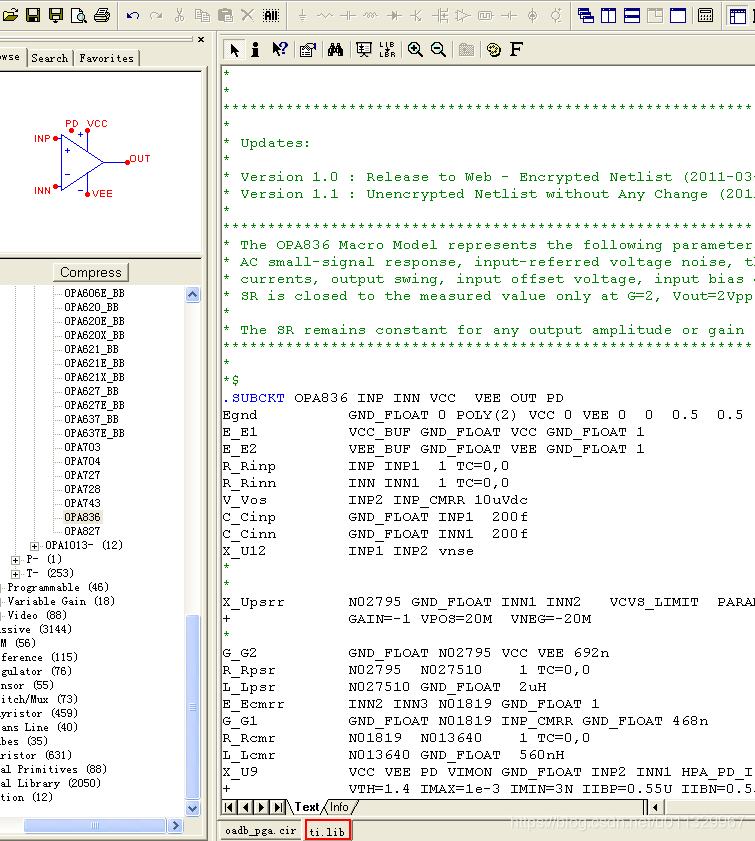This screenshot has height=841, width=755.
Task: Click the Compress button
Action: pyautogui.click(x=91, y=272)
